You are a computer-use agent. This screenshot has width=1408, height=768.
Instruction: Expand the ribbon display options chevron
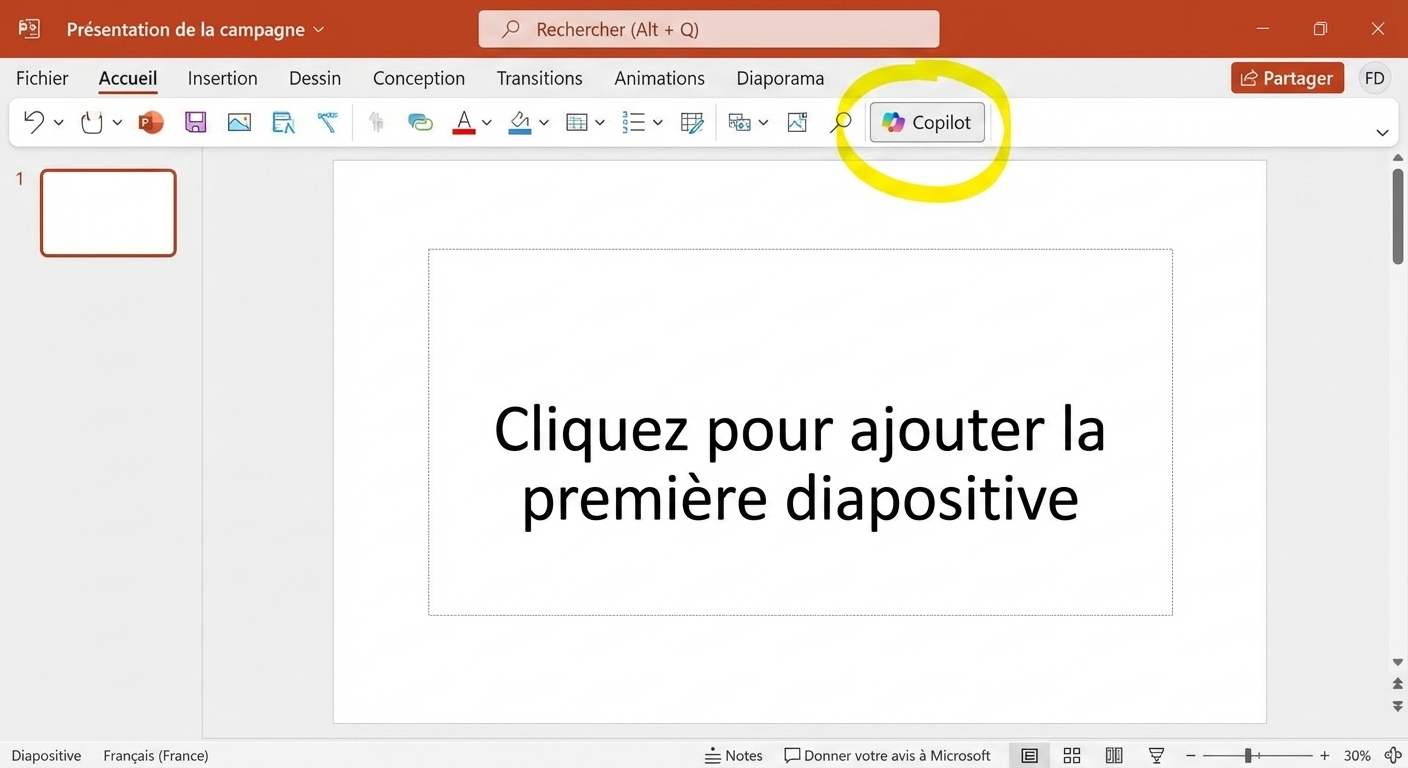[1382, 132]
